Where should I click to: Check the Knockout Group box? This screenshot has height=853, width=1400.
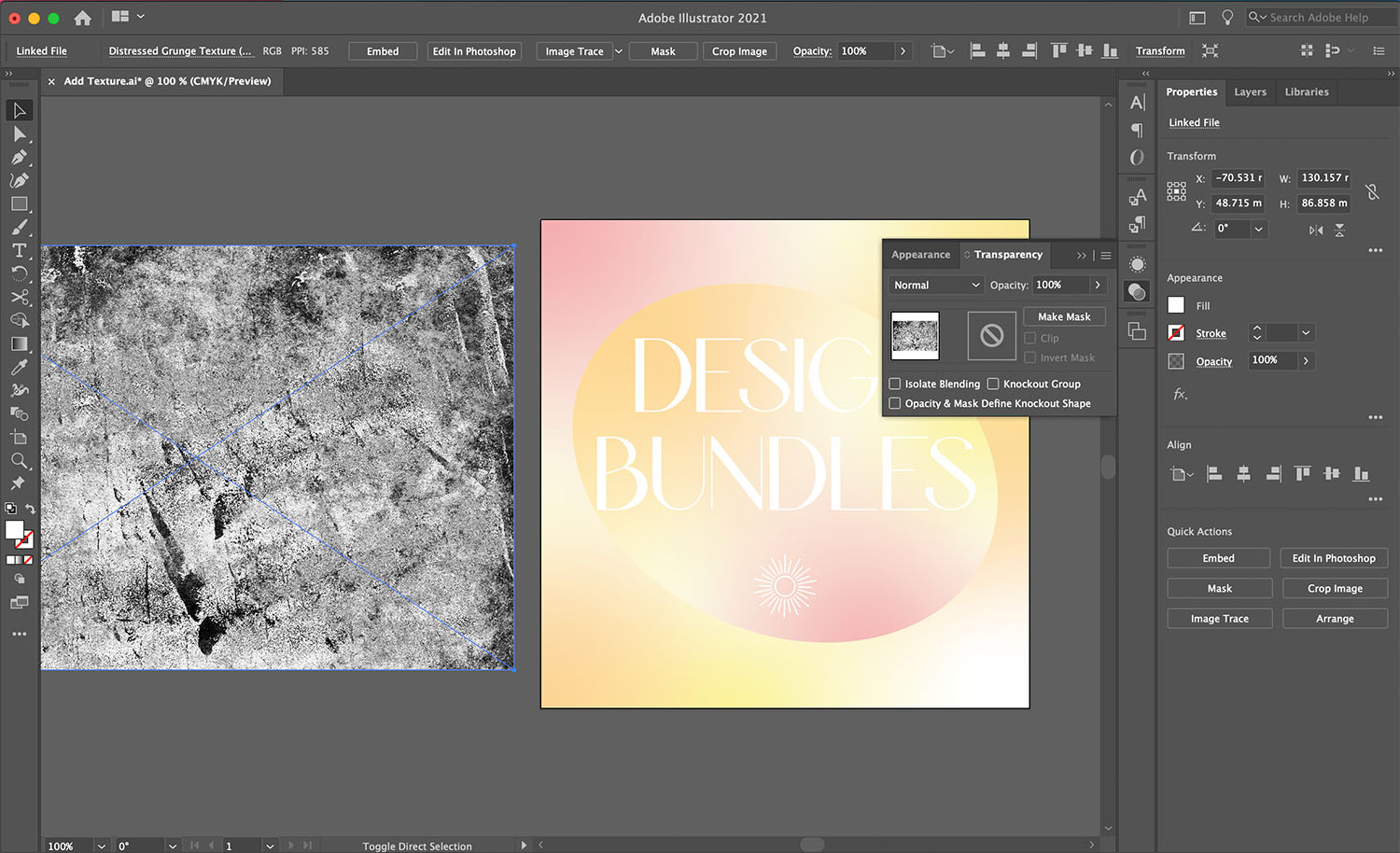993,384
